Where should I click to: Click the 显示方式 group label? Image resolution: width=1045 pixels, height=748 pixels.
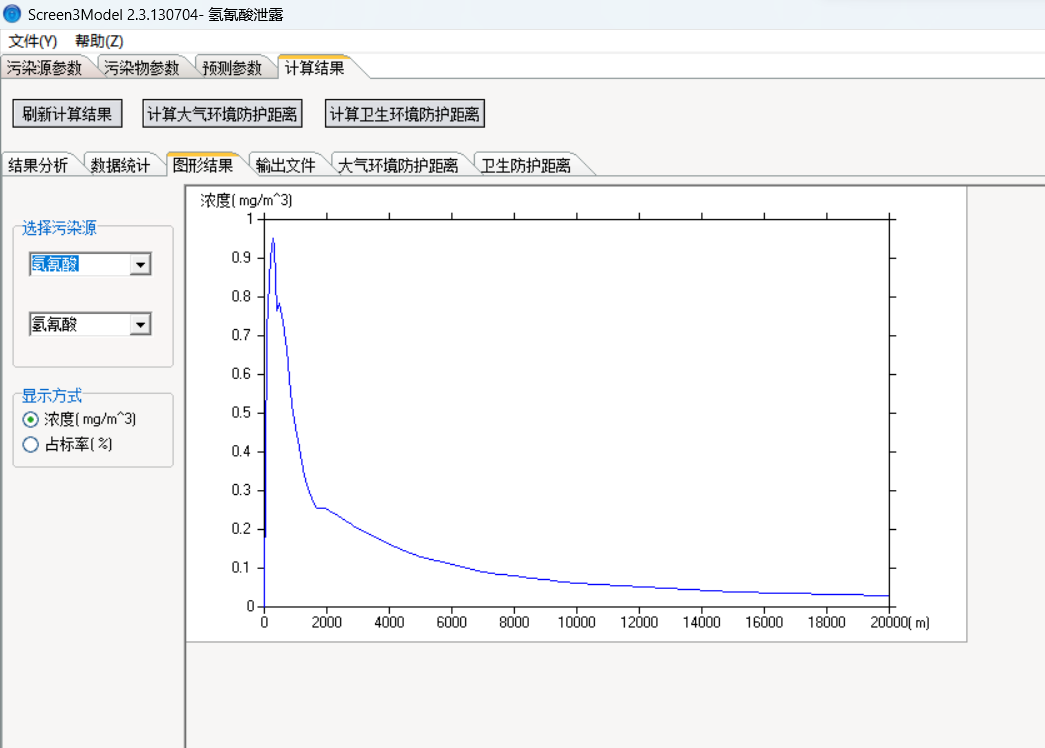tap(52, 395)
